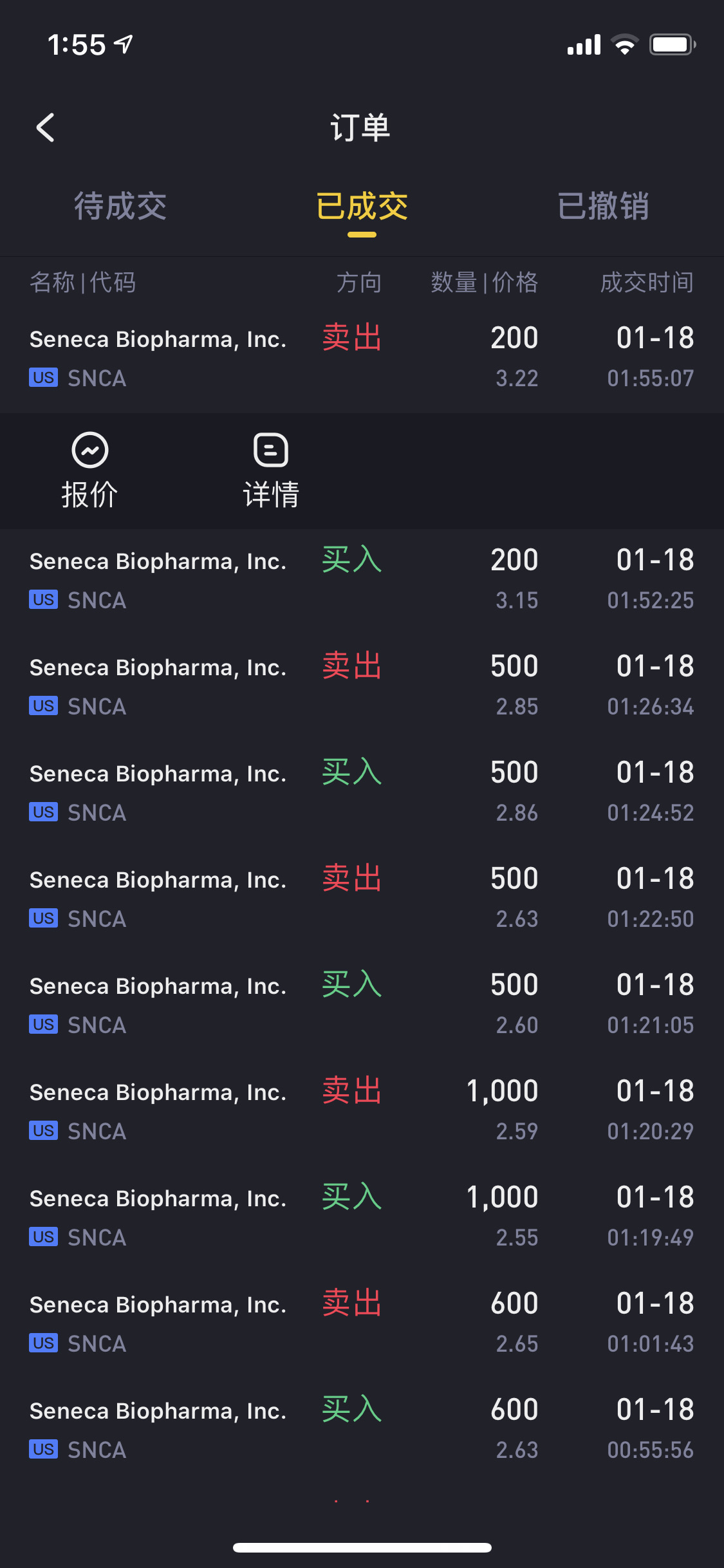Image resolution: width=724 pixels, height=1568 pixels.
Task: Expand the buy order priced 3.15
Action: point(362,580)
